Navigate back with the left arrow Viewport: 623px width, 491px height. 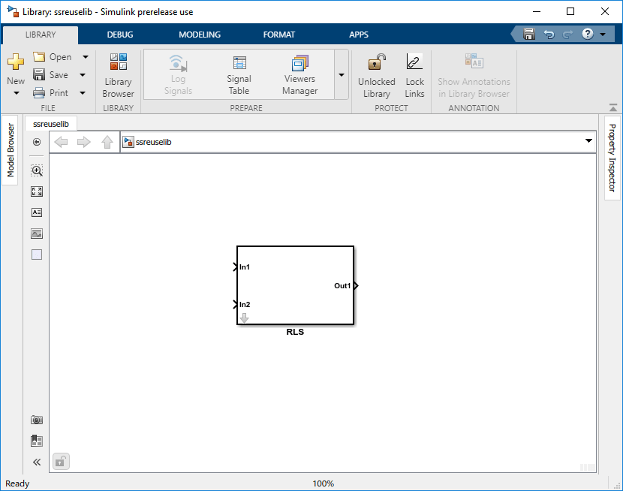[x=61, y=142]
